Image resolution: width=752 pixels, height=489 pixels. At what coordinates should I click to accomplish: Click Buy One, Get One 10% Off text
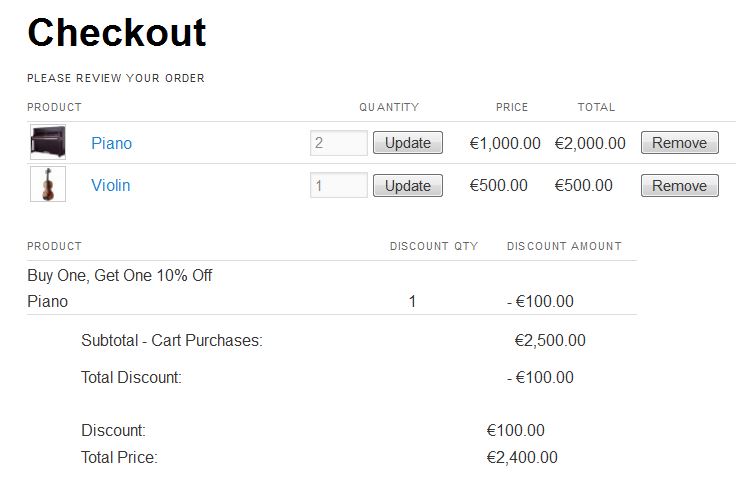[x=120, y=276]
